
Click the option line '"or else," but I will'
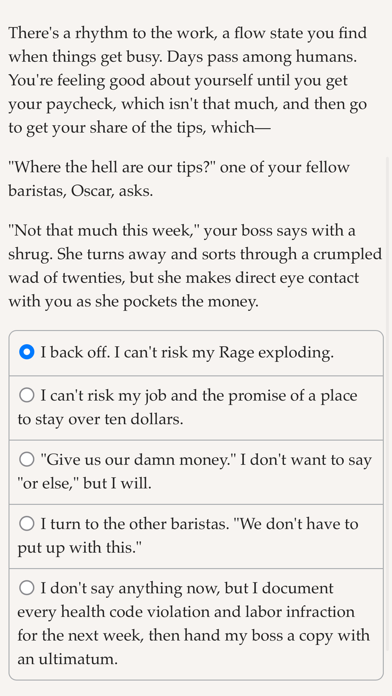[x=84, y=483]
